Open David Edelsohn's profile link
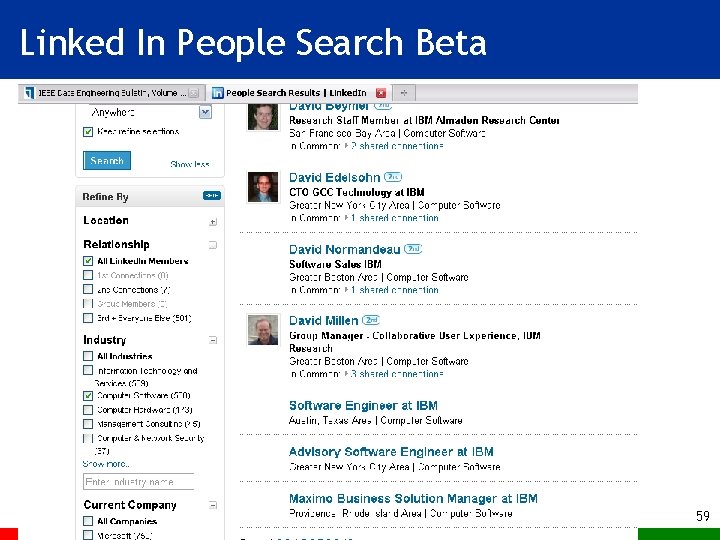The height and width of the screenshot is (540, 720). tap(335, 178)
